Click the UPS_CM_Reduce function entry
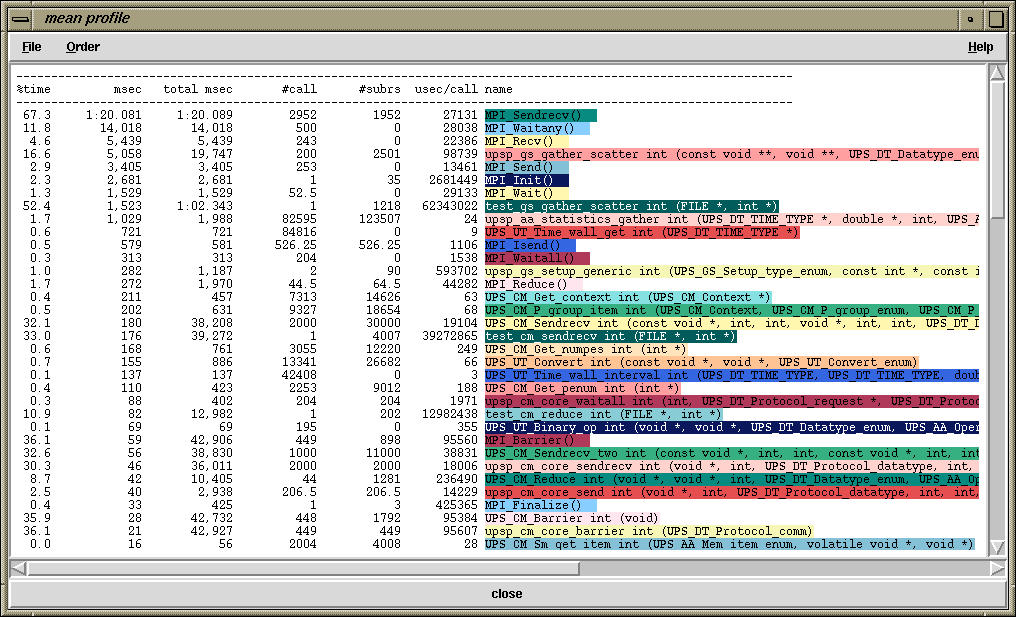Screen dimensions: 1016x617 click(x=732, y=478)
